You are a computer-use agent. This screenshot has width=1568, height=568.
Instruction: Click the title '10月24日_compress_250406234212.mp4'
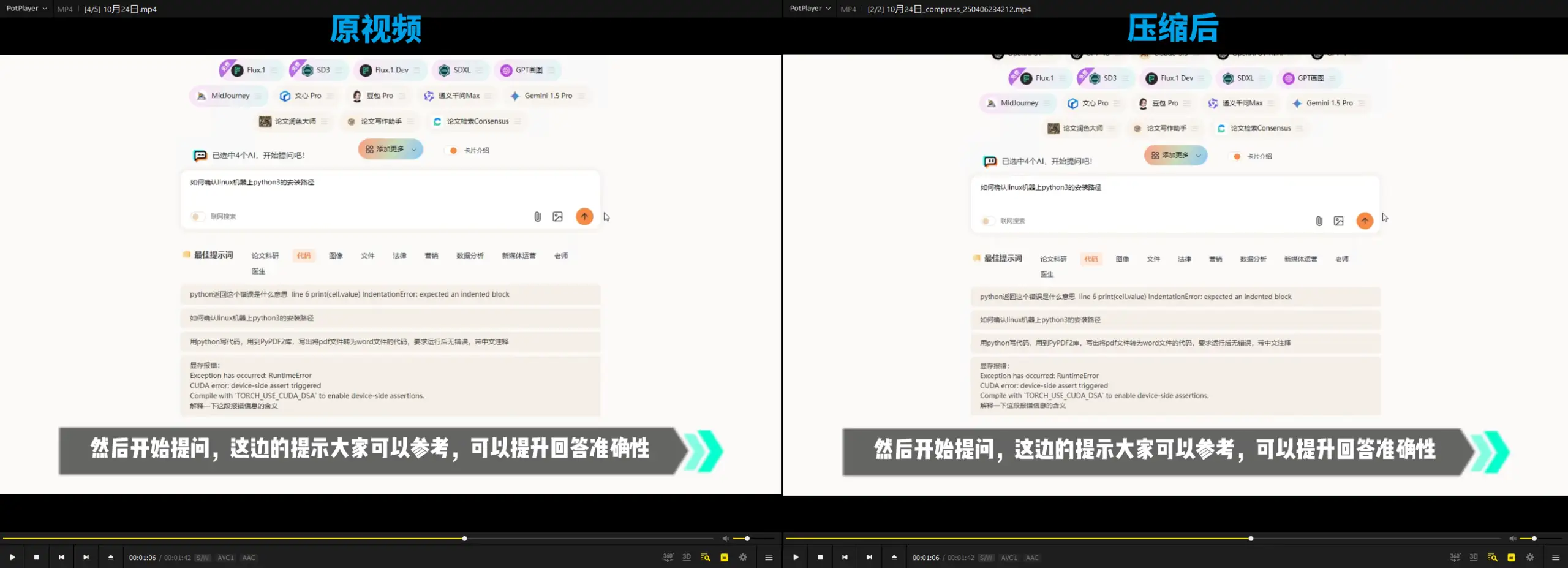pyautogui.click(x=959, y=9)
